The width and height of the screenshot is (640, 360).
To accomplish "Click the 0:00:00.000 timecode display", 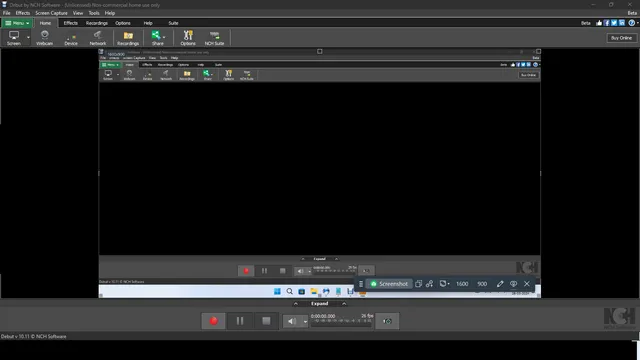I will [323, 316].
